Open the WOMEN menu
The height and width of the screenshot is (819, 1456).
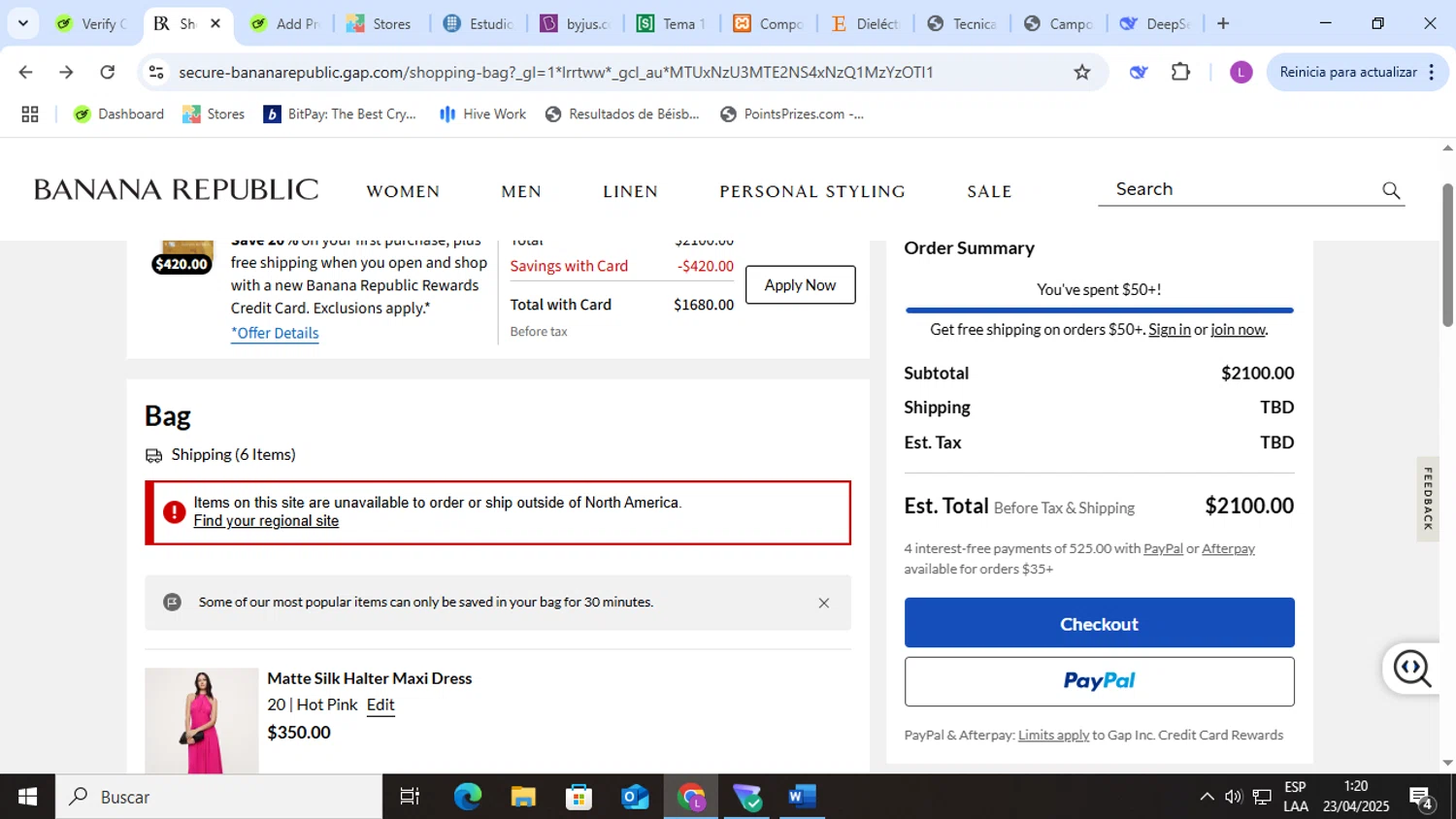[403, 191]
